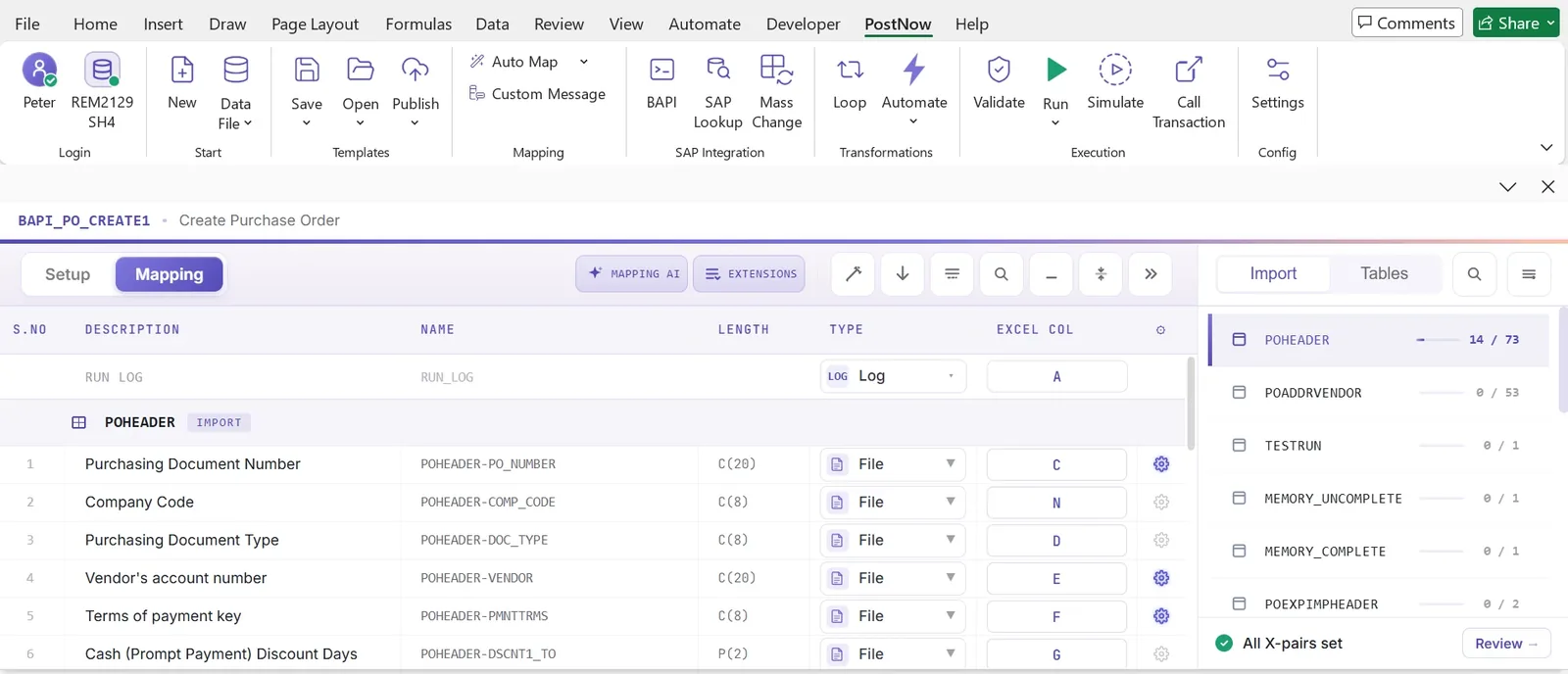Open gear settings for Vendor's account number
Viewport: 1568px width, 674px height.
(1161, 578)
